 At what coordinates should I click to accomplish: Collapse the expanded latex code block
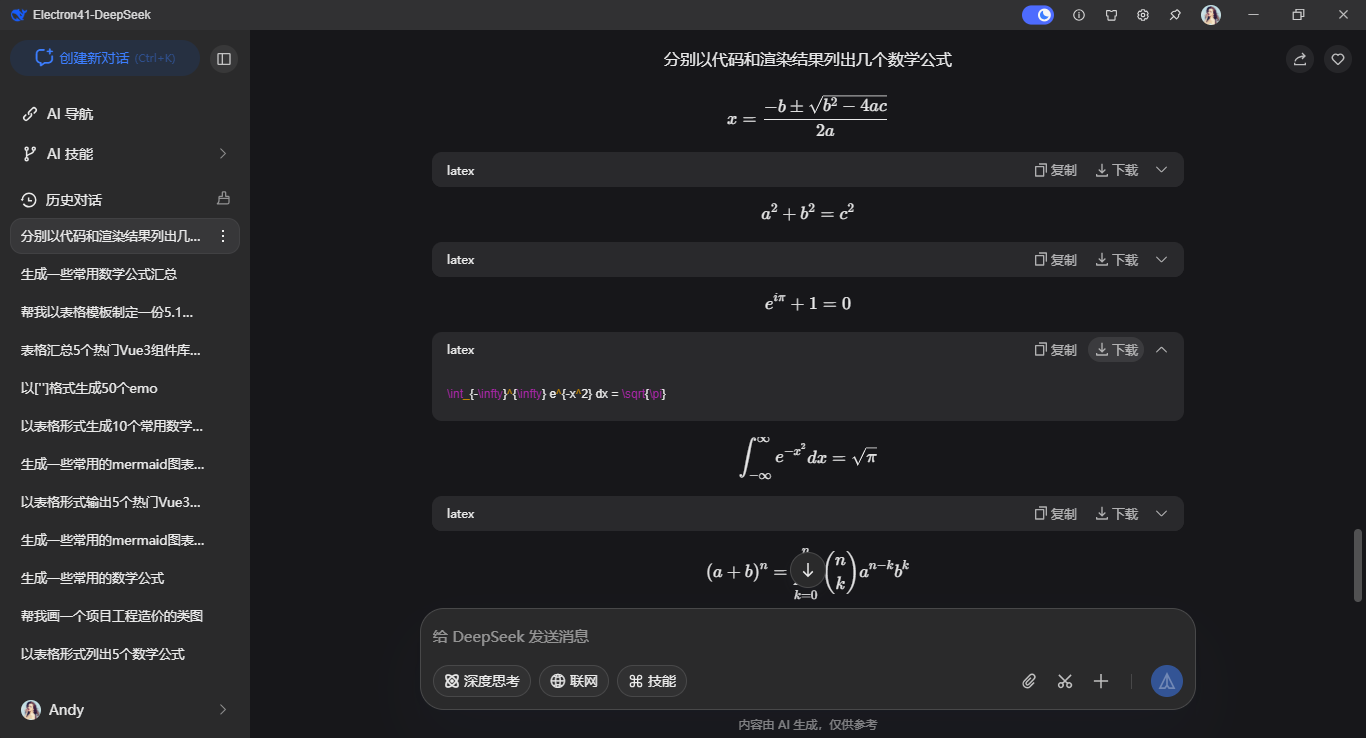(x=1161, y=349)
